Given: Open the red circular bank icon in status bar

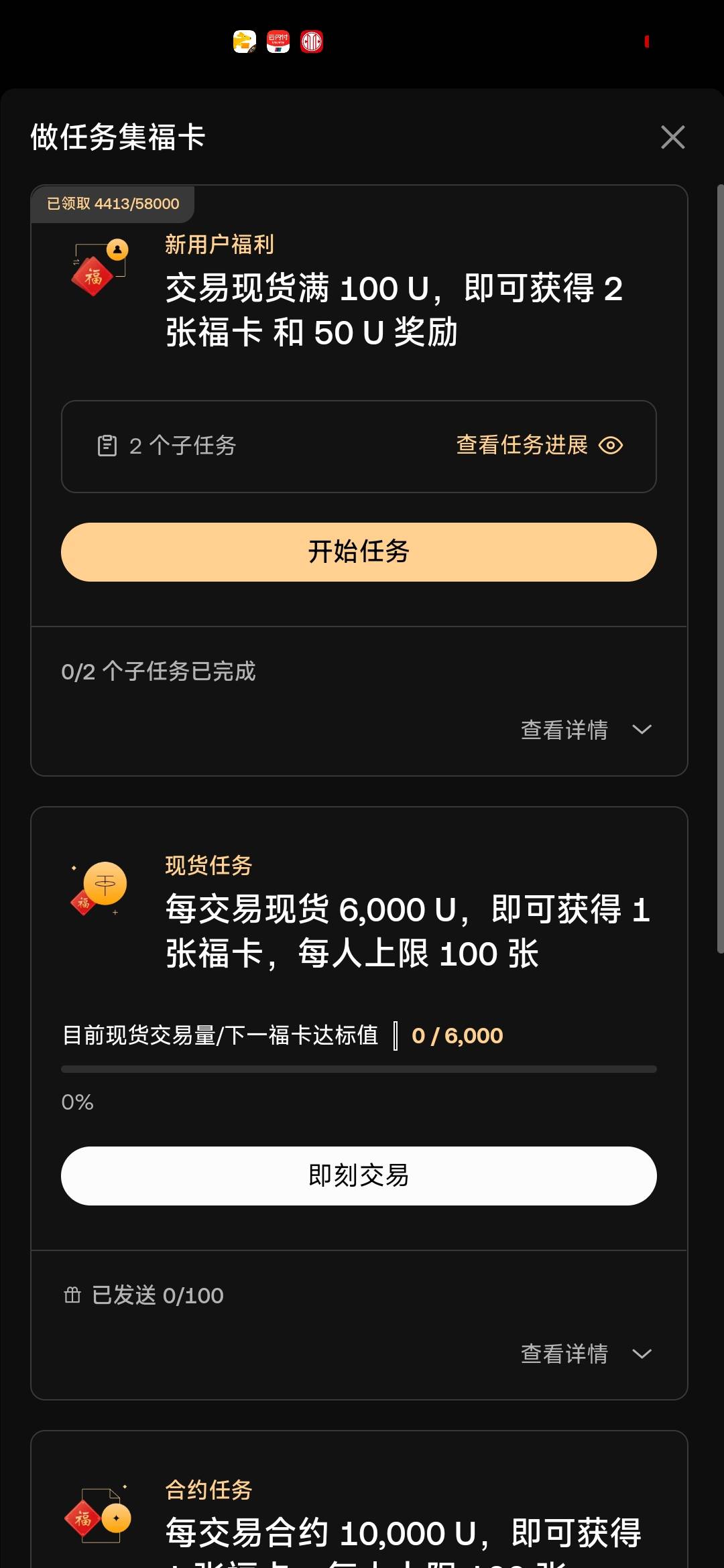Looking at the screenshot, I should click(312, 42).
